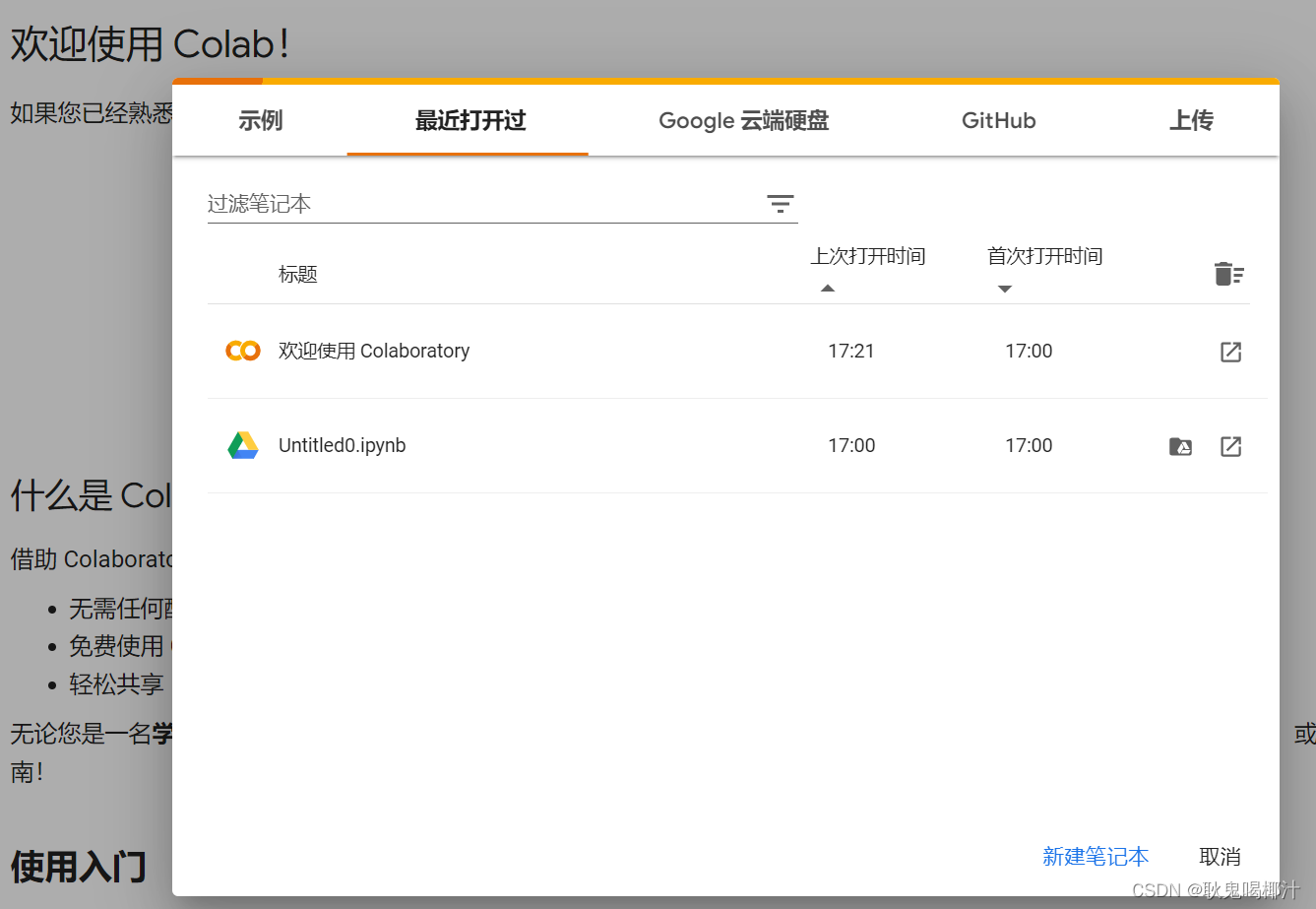Open Untitled0.ipynb in new tab icon
This screenshot has width=1316, height=909.
[x=1231, y=446]
